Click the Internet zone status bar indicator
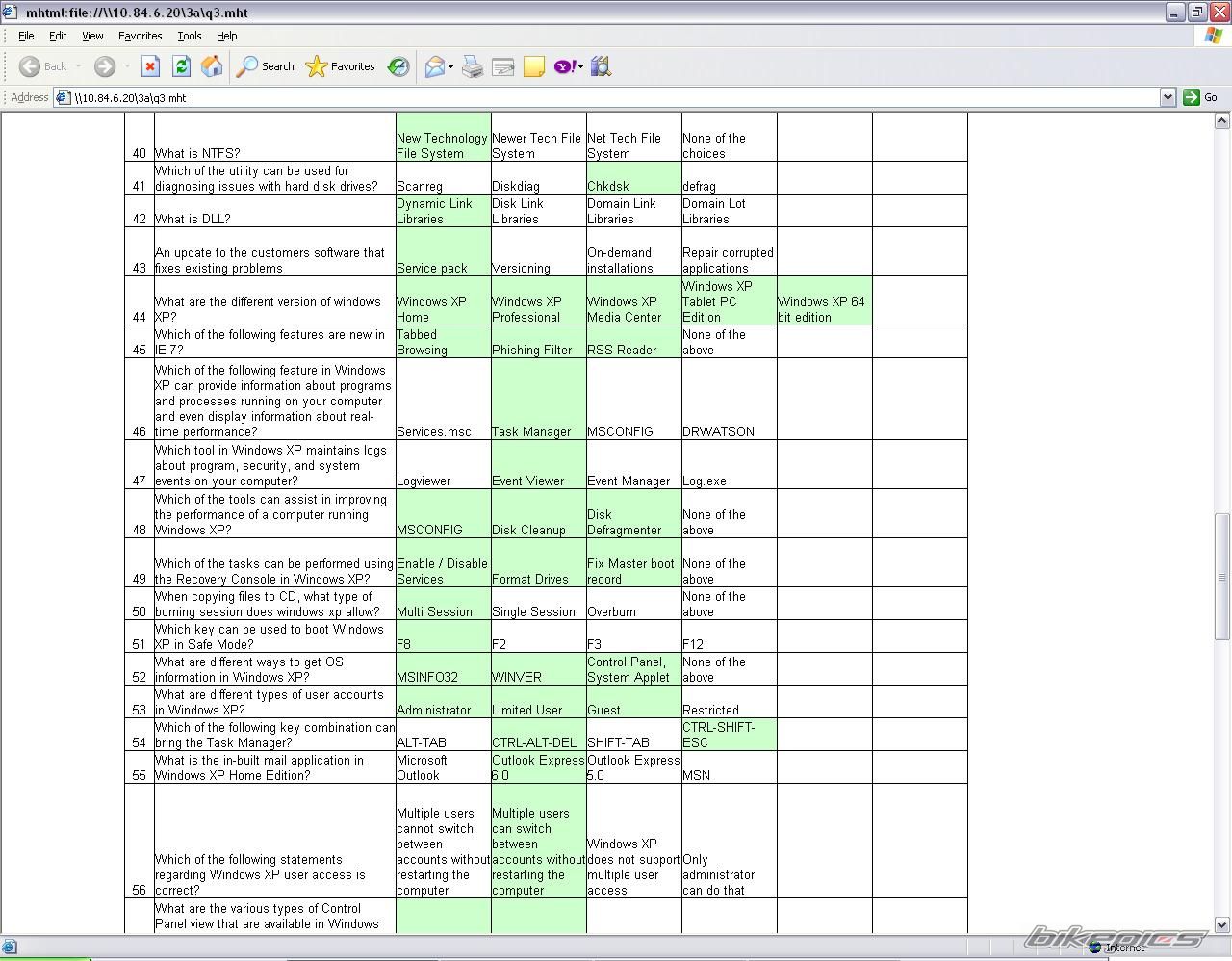Image resolution: width=1232 pixels, height=961 pixels. point(1116,948)
